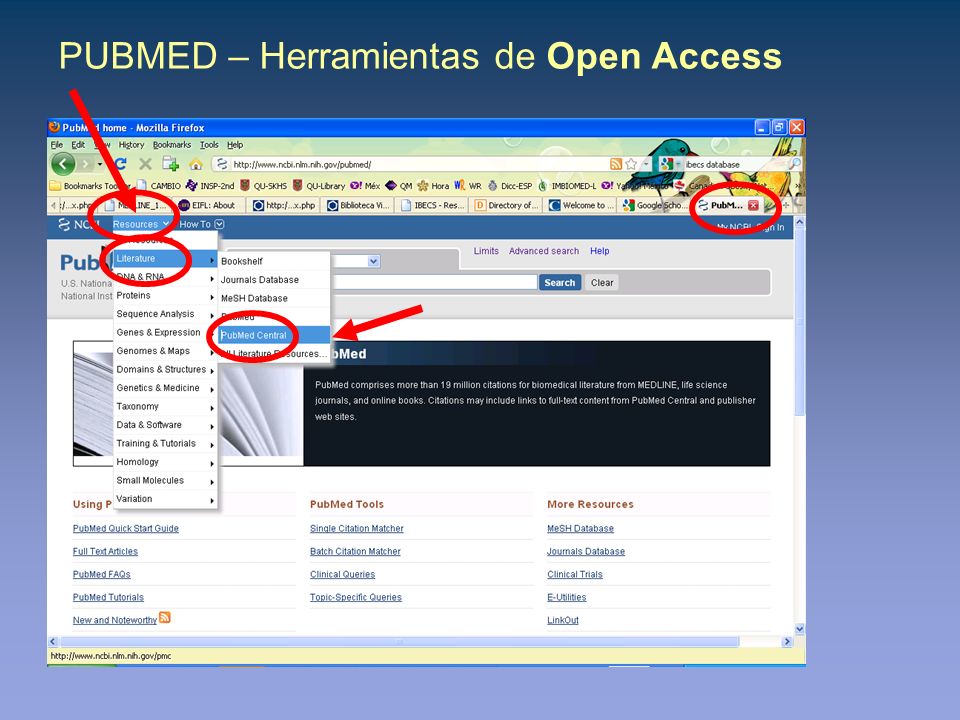
Task: Open the QM bookmark
Action: 399,186
